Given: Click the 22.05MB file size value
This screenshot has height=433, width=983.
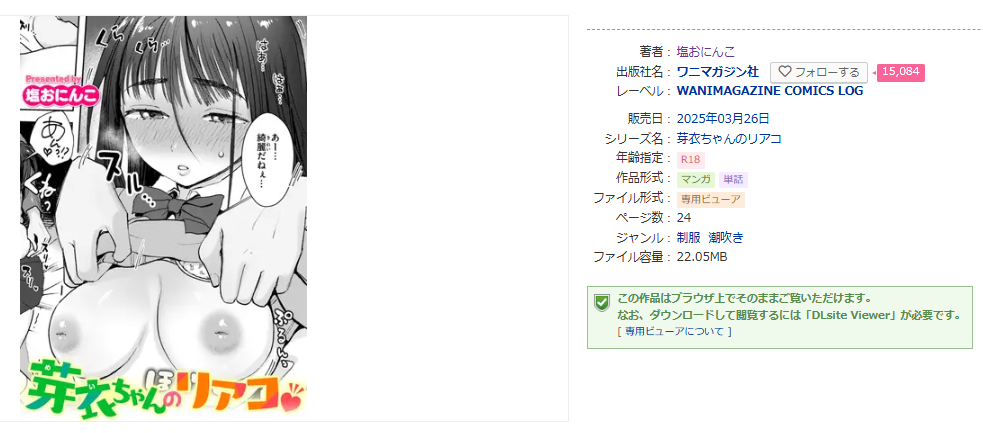Looking at the screenshot, I should point(702,257).
